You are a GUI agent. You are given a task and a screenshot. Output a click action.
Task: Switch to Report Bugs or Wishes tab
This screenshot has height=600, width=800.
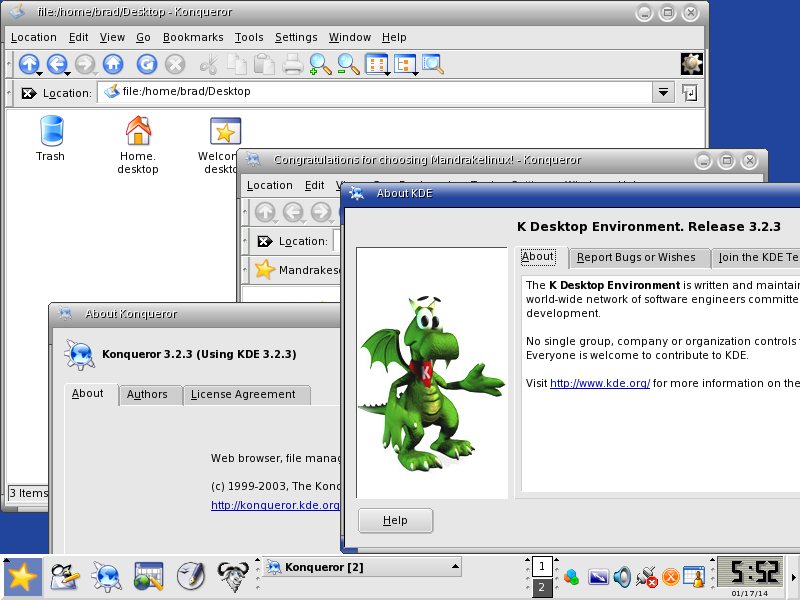[636, 258]
